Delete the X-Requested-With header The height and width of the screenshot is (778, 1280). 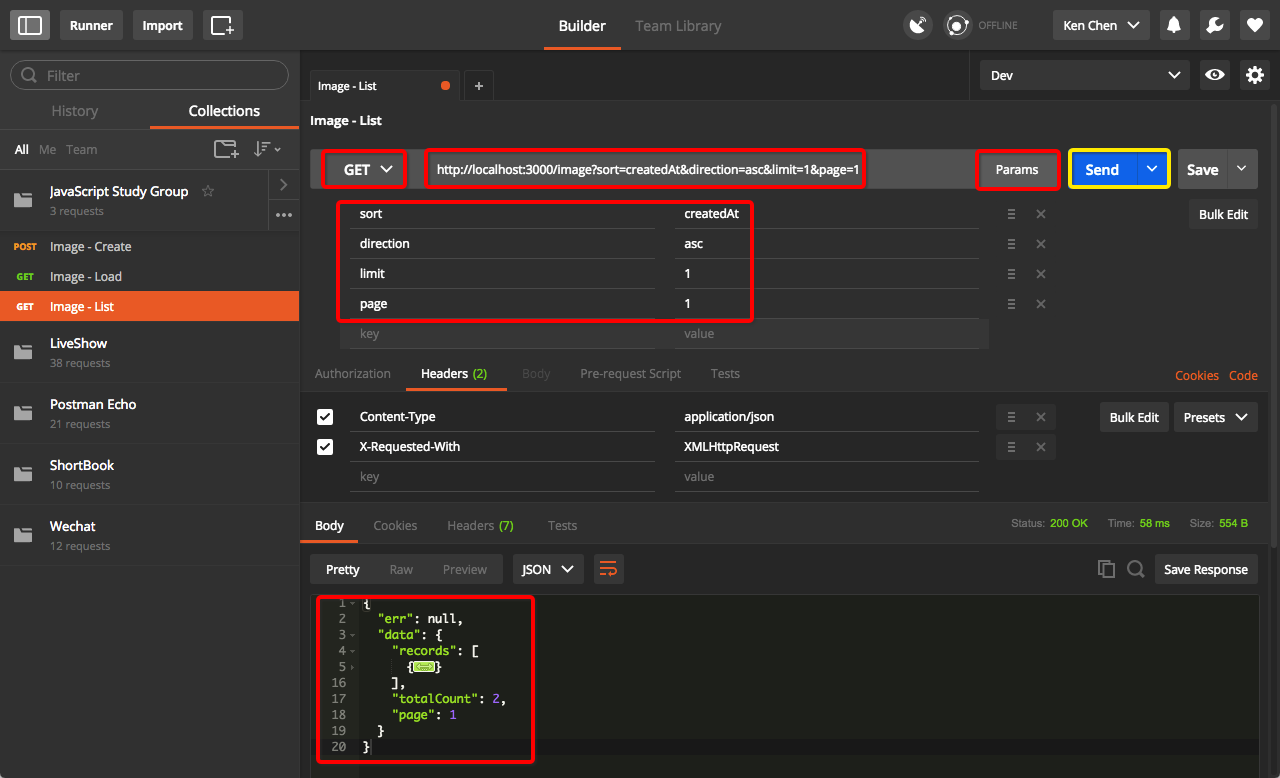pos(1041,447)
